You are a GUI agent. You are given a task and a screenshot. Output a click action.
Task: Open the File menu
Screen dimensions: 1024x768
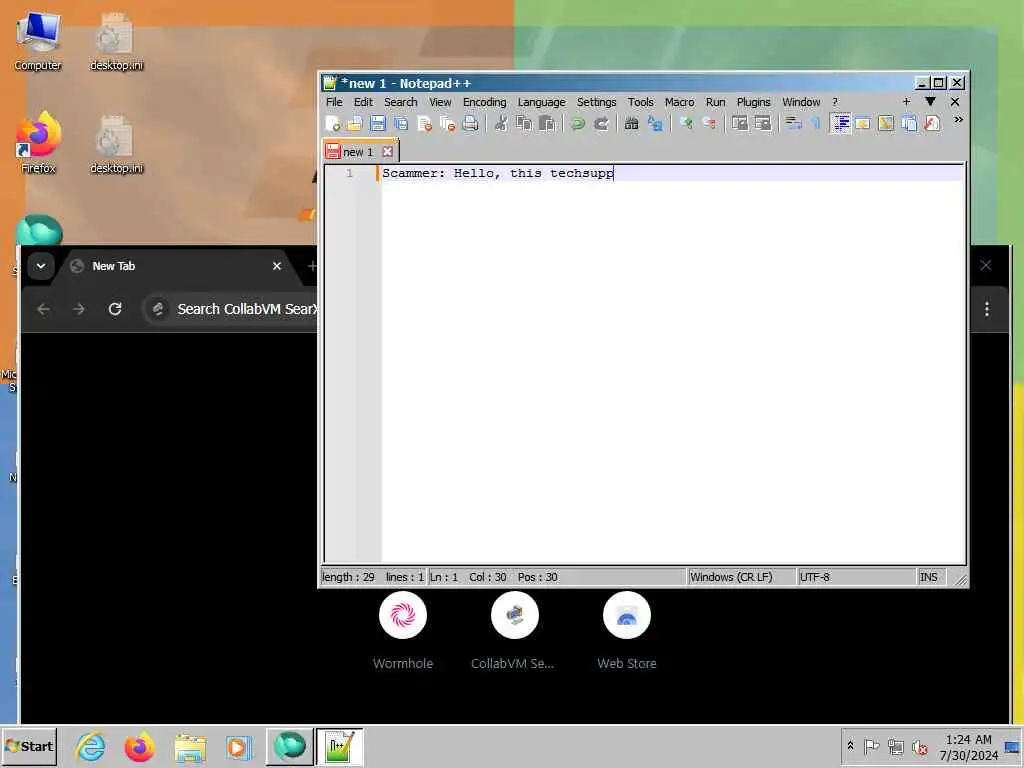coord(334,102)
